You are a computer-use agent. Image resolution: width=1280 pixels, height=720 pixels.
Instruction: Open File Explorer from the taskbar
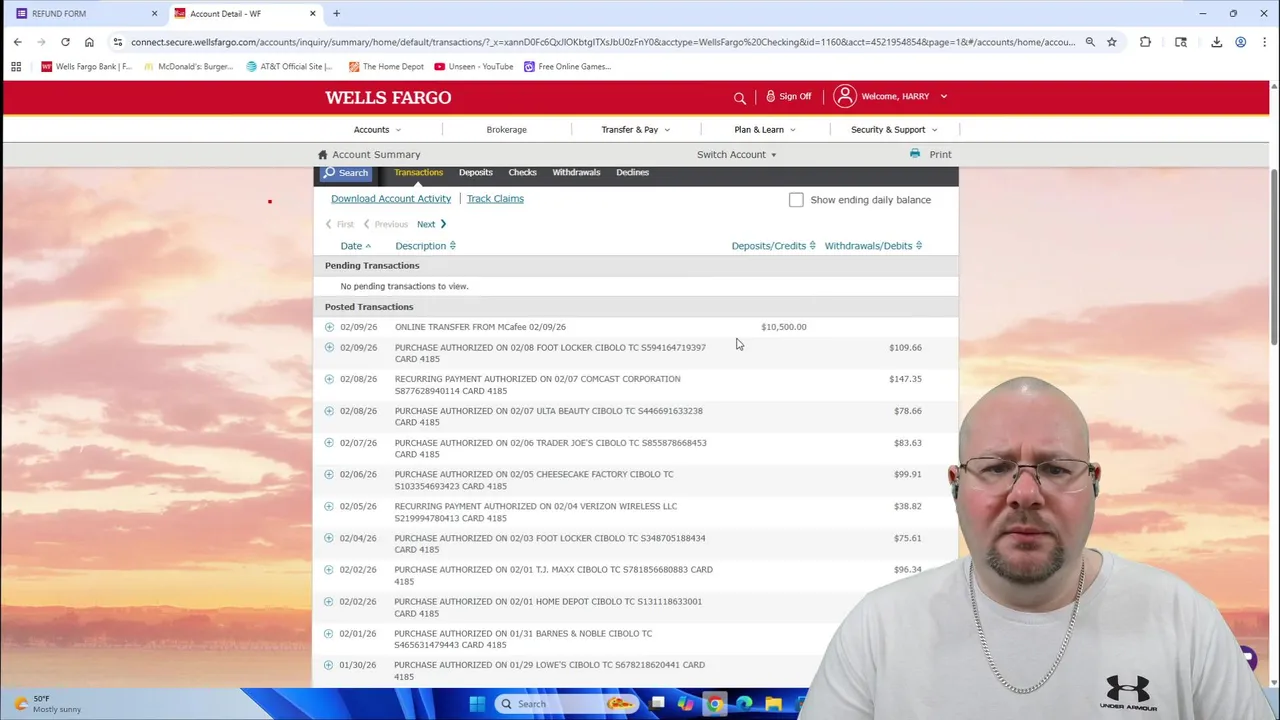[x=773, y=704]
